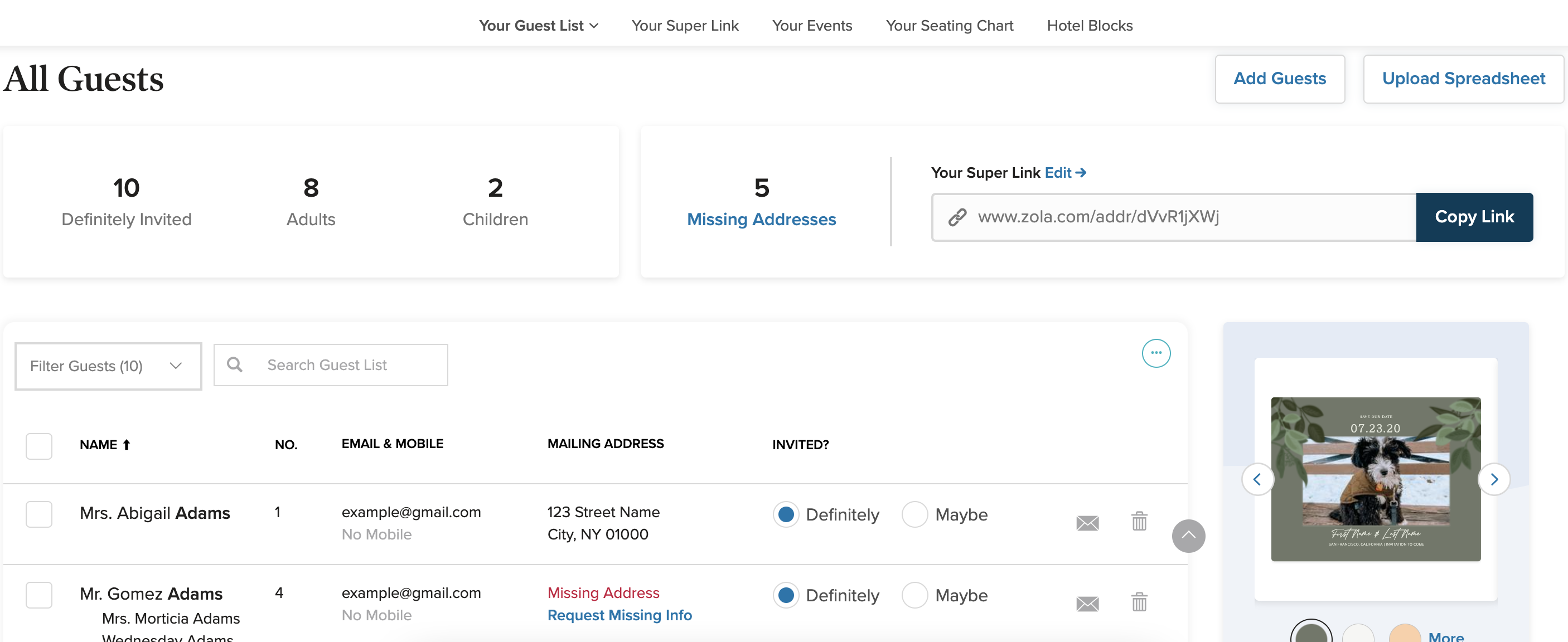
Task: Check the select-all guests checkbox
Action: click(39, 445)
